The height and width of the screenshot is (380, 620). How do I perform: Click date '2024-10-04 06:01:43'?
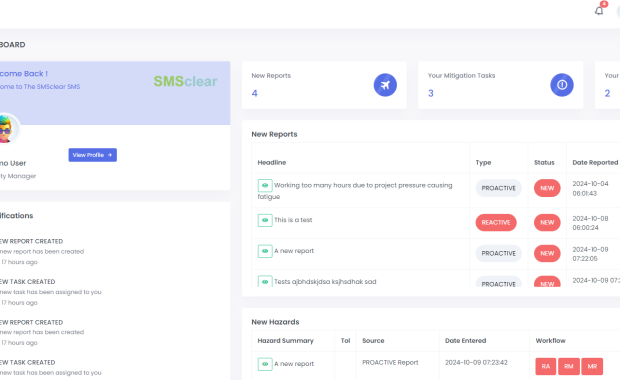(x=590, y=189)
